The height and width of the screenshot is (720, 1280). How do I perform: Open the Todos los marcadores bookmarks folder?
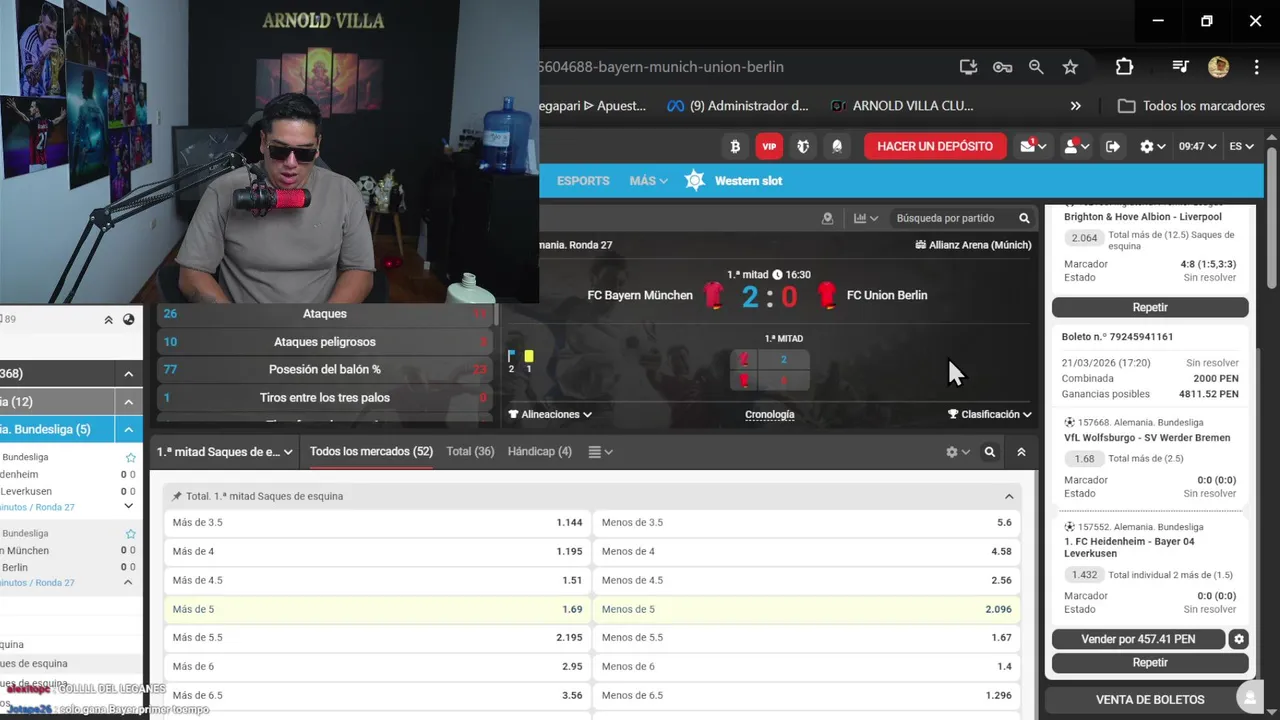[x=1191, y=106]
